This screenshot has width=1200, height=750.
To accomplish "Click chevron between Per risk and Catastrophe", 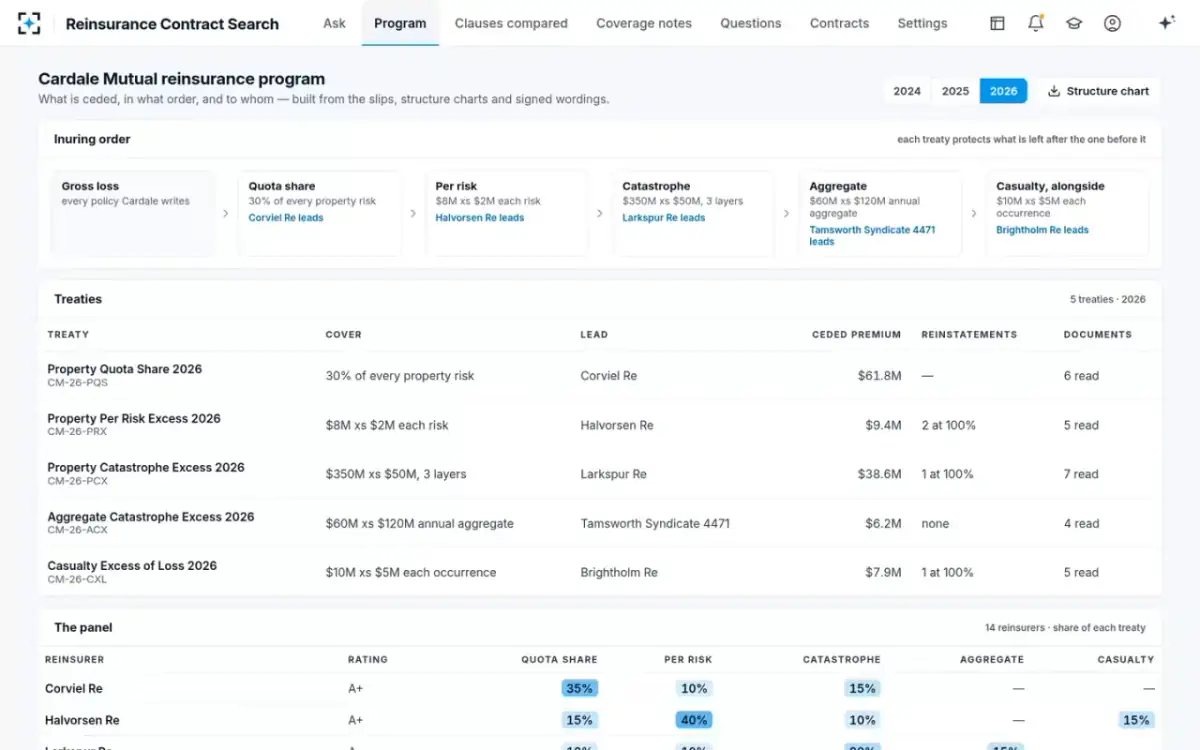I will point(600,213).
